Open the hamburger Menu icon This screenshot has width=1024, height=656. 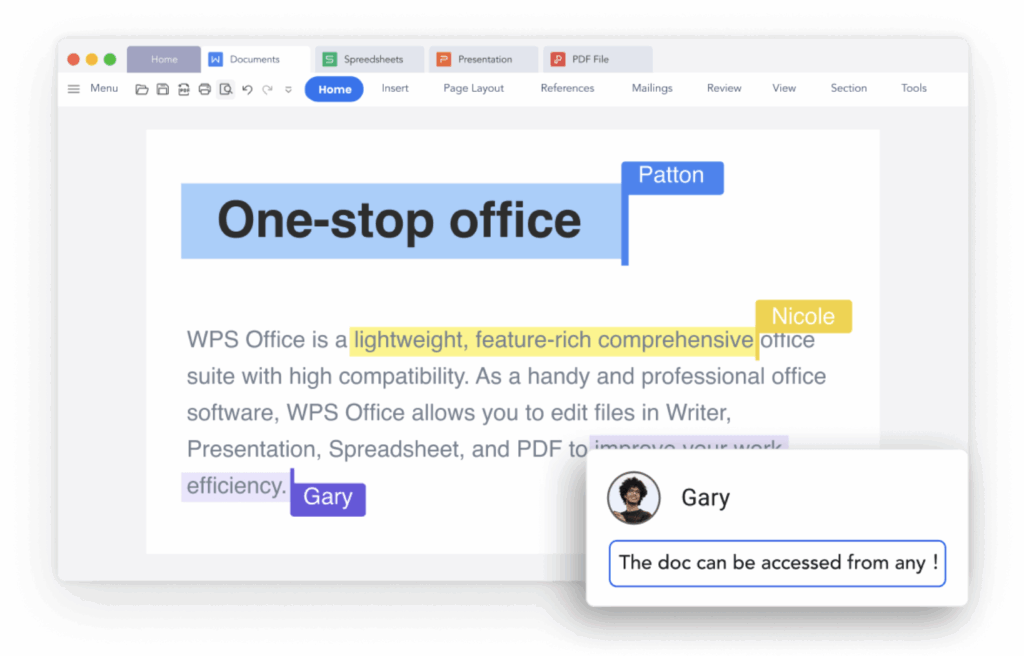[x=74, y=89]
